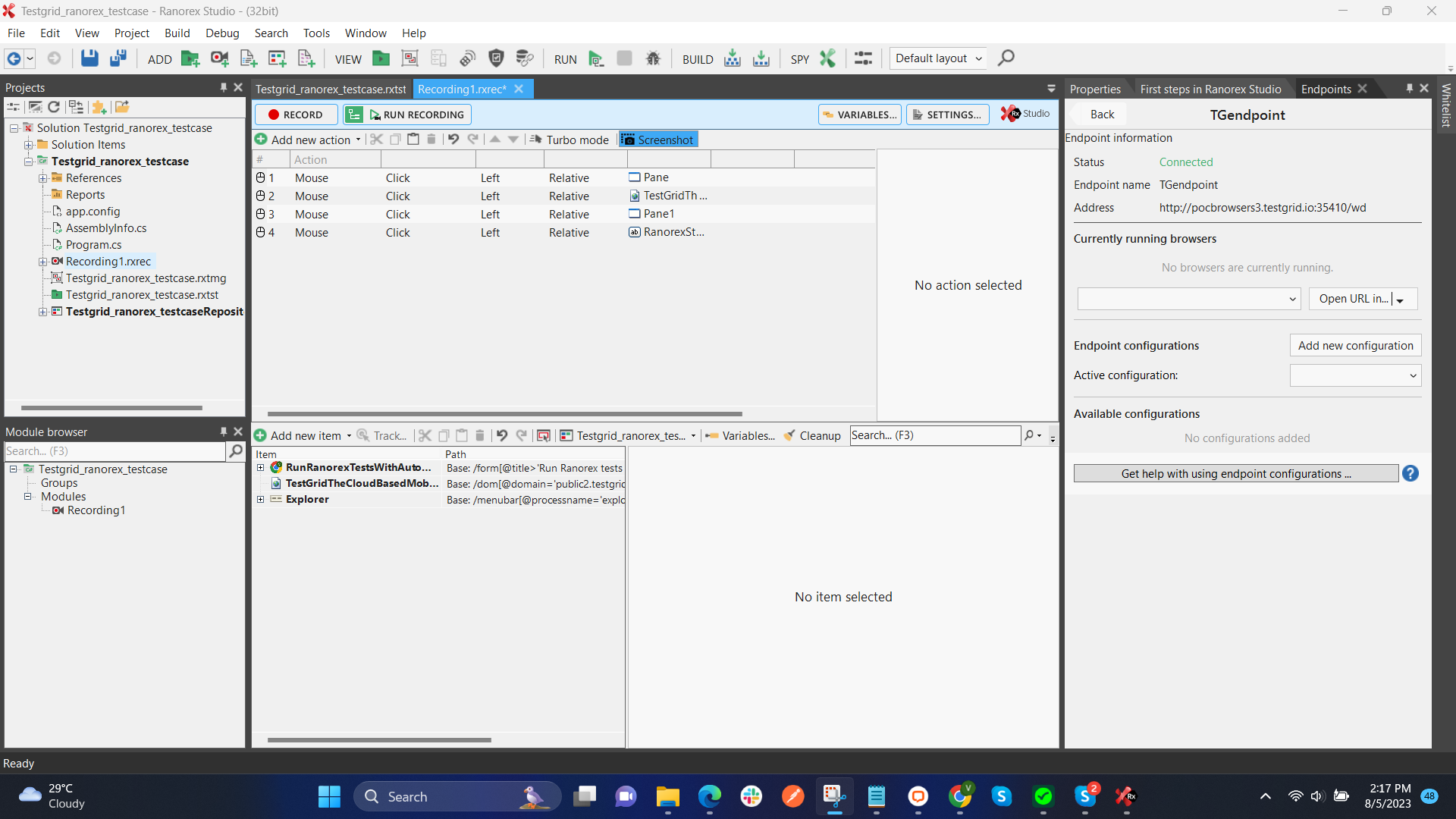
Task: Pin the Projects panel
Action: tap(224, 88)
